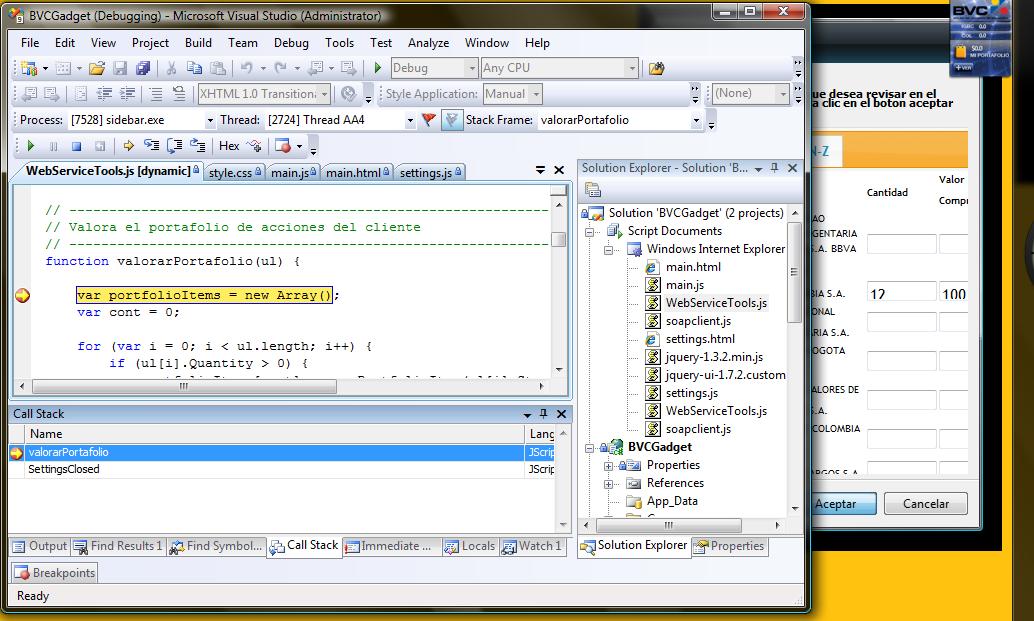Open the Build menu

[x=198, y=43]
